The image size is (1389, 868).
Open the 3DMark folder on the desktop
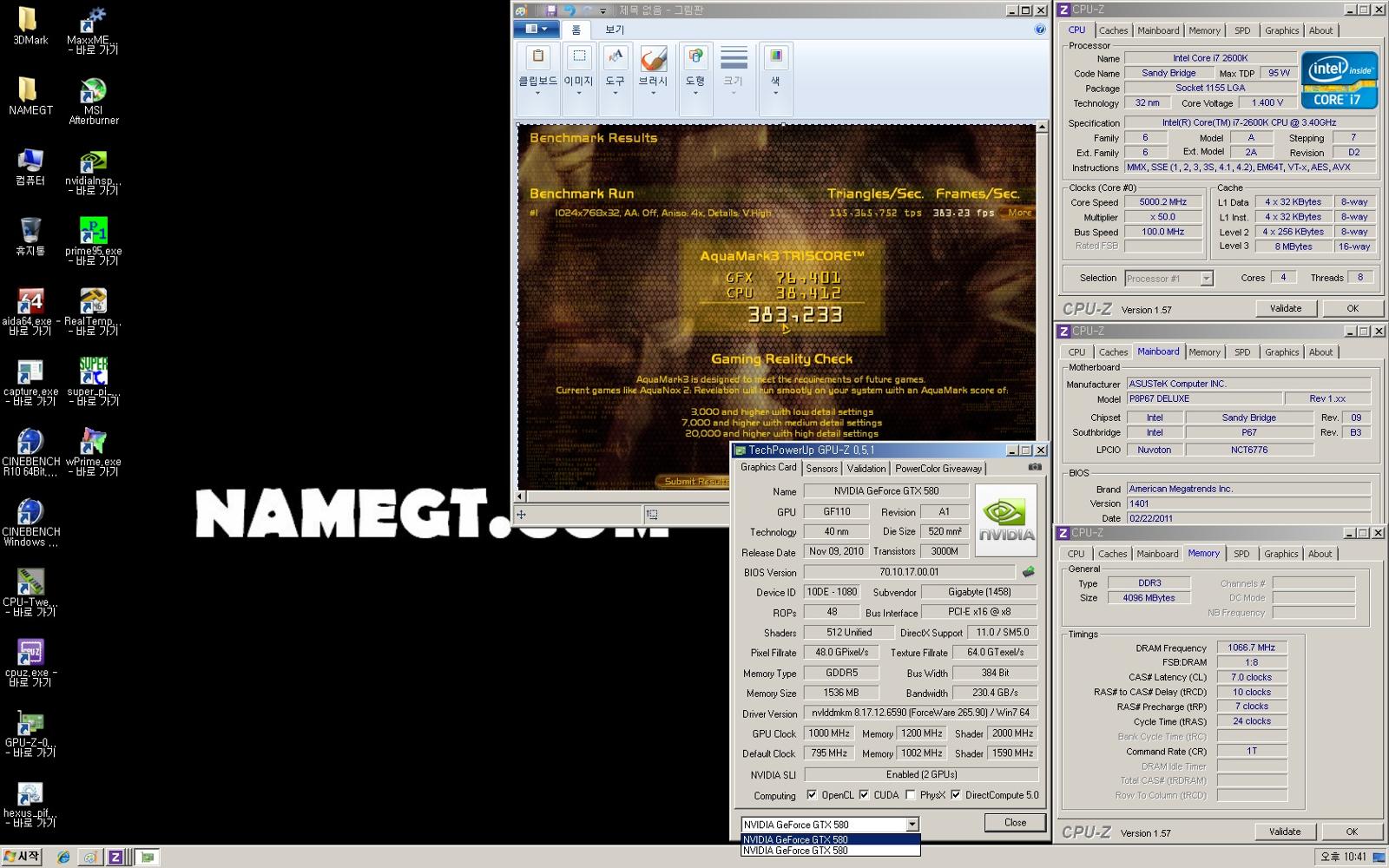pos(30,26)
